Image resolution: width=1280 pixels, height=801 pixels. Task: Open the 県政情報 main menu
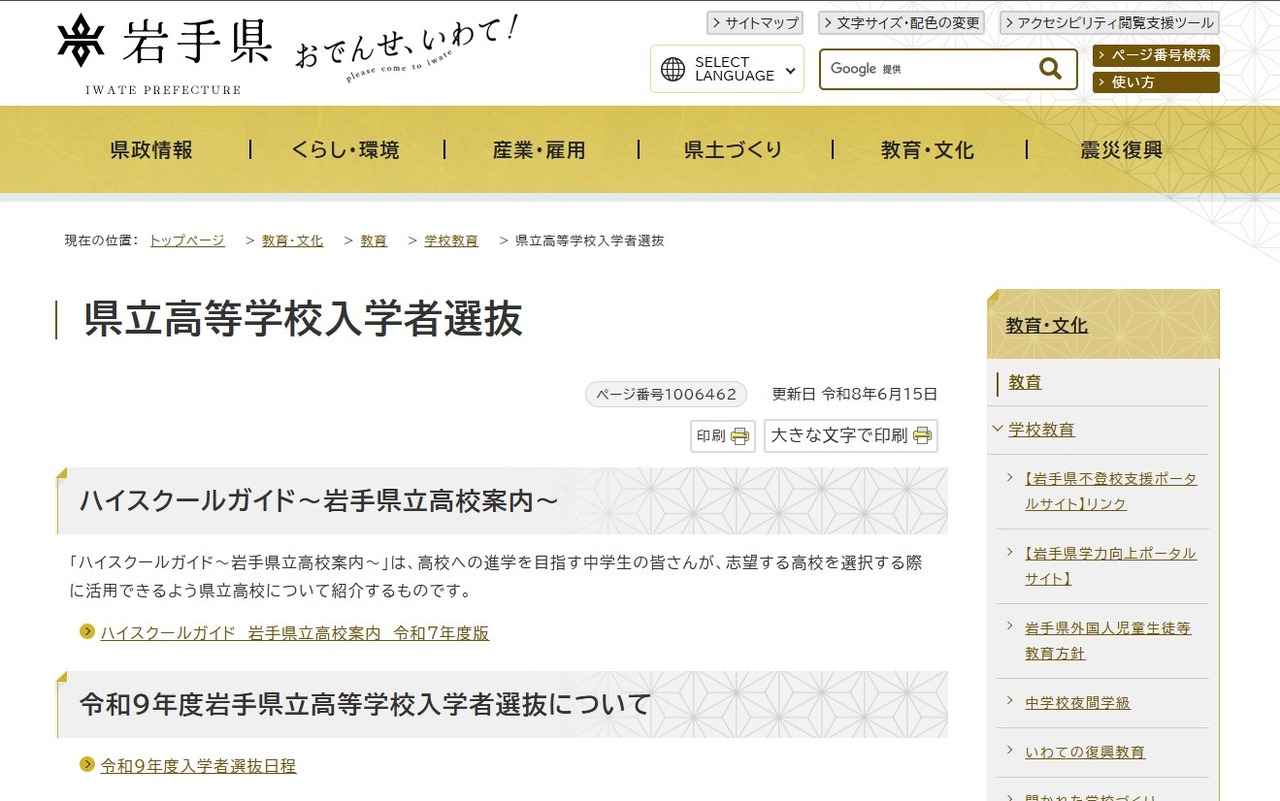[151, 150]
